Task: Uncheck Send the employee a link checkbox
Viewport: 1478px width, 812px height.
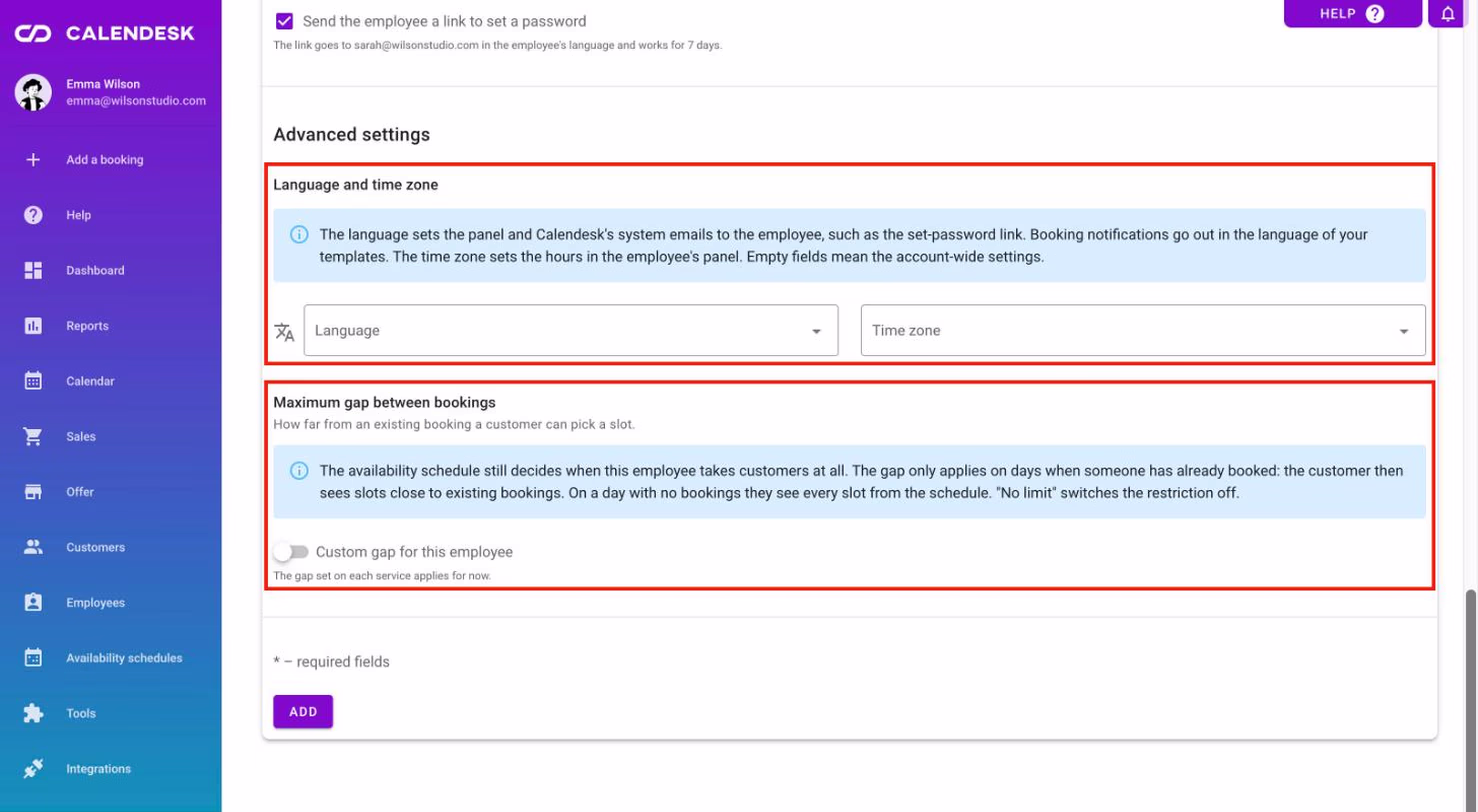Action: (284, 21)
